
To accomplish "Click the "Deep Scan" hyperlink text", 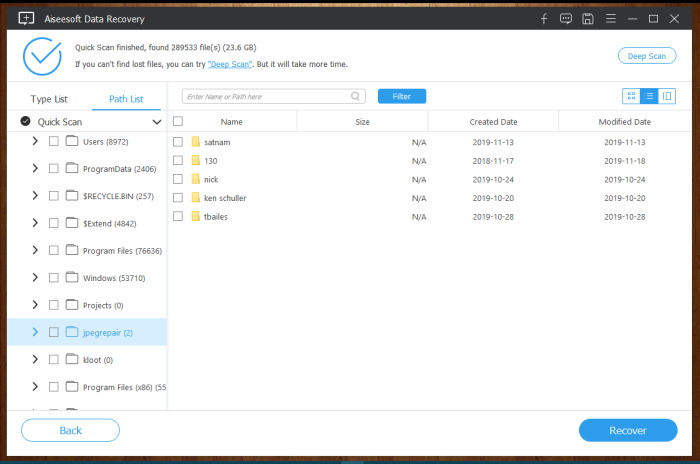I will click(x=229, y=63).
